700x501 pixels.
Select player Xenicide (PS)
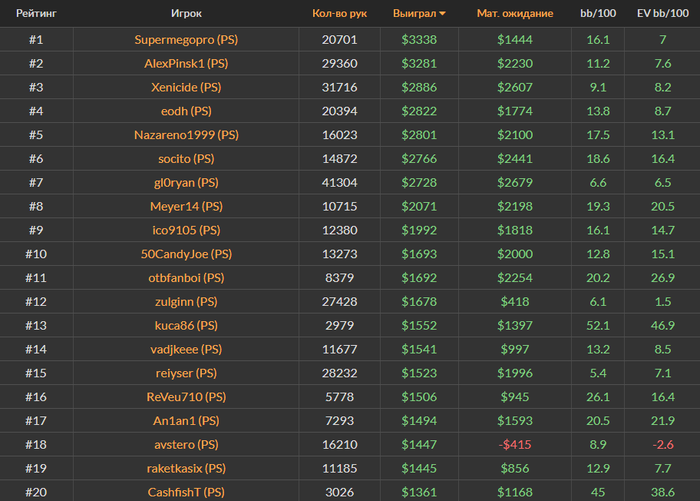coord(186,87)
